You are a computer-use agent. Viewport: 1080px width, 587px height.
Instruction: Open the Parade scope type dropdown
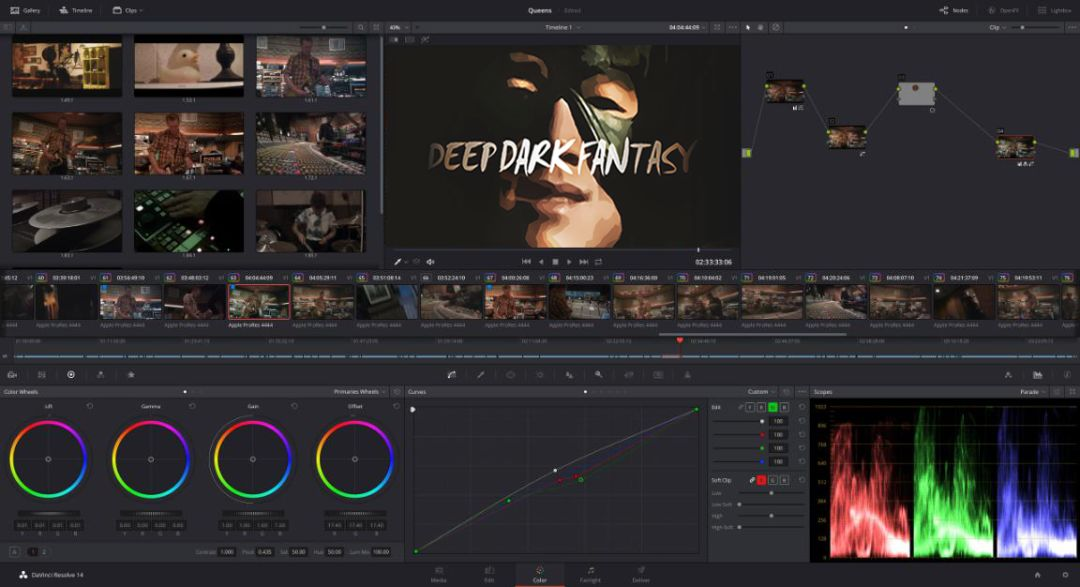[x=1032, y=391]
